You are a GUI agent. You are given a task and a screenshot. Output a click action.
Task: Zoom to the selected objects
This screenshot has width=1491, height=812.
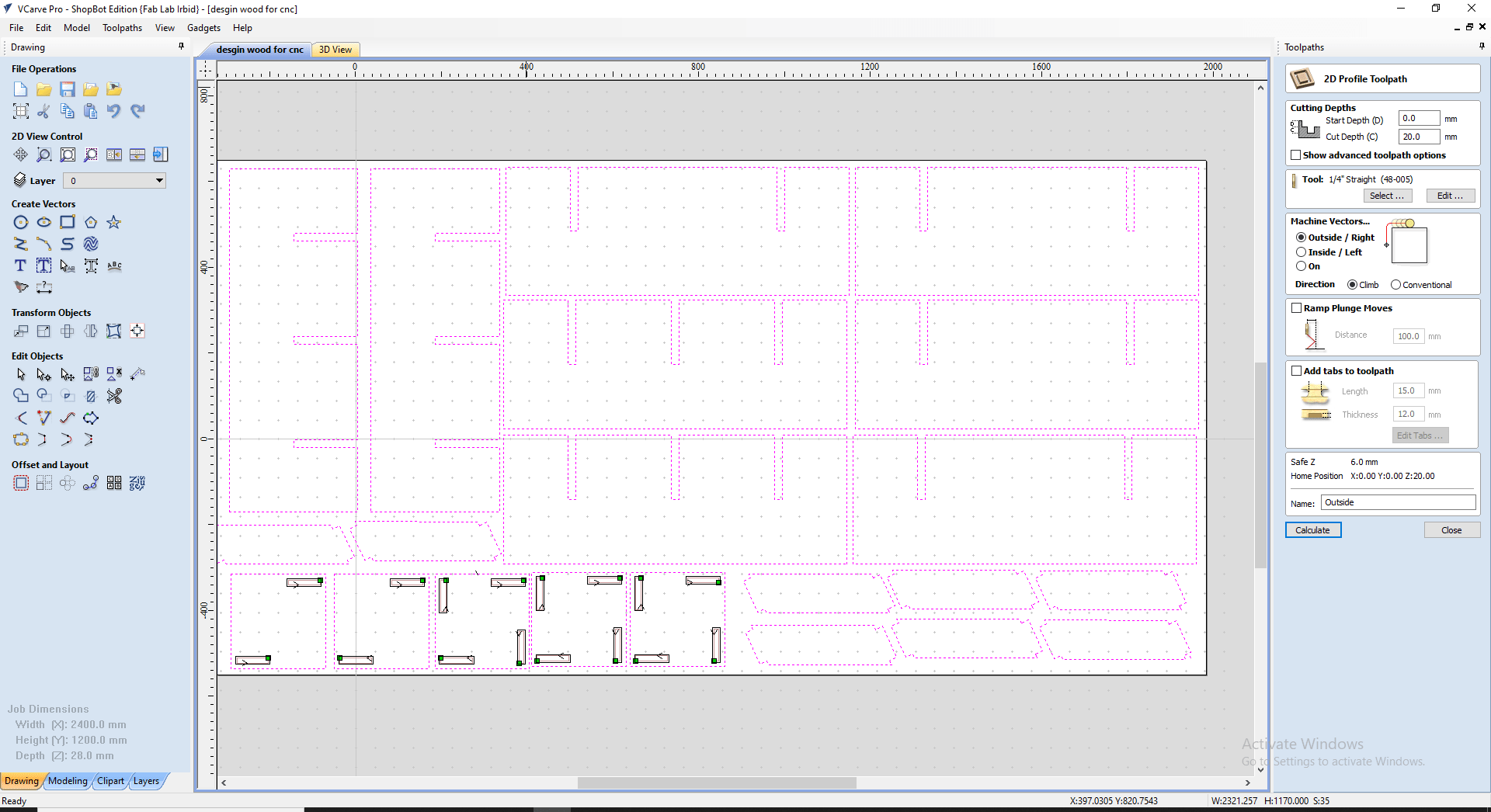pos(91,154)
